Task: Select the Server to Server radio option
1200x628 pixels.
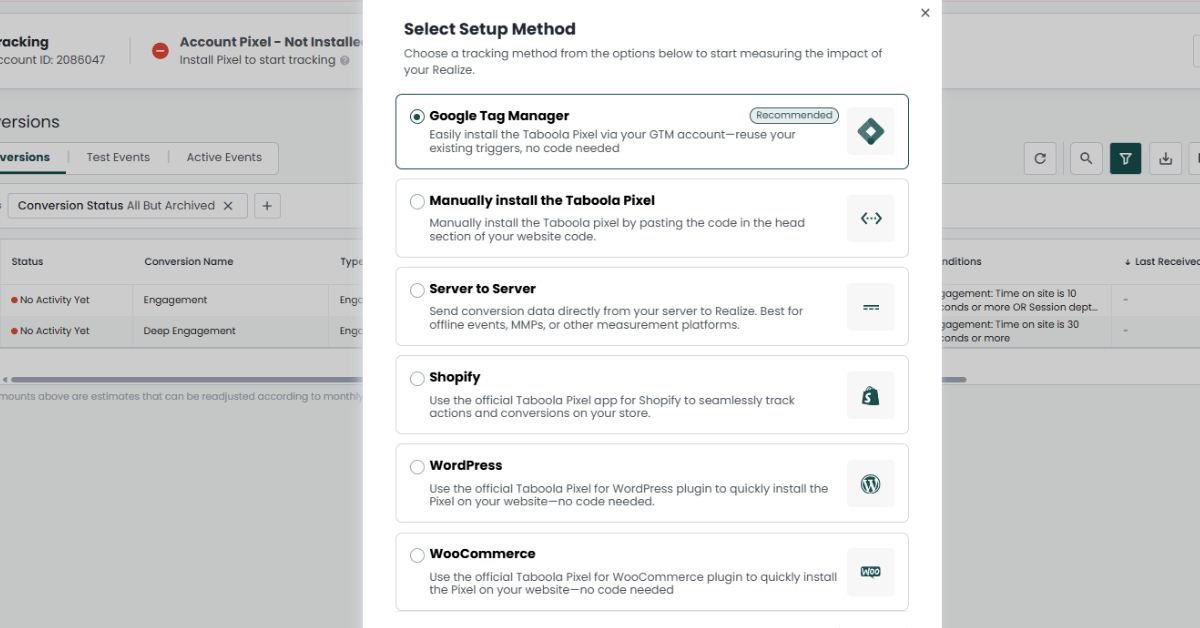Action: click(417, 290)
